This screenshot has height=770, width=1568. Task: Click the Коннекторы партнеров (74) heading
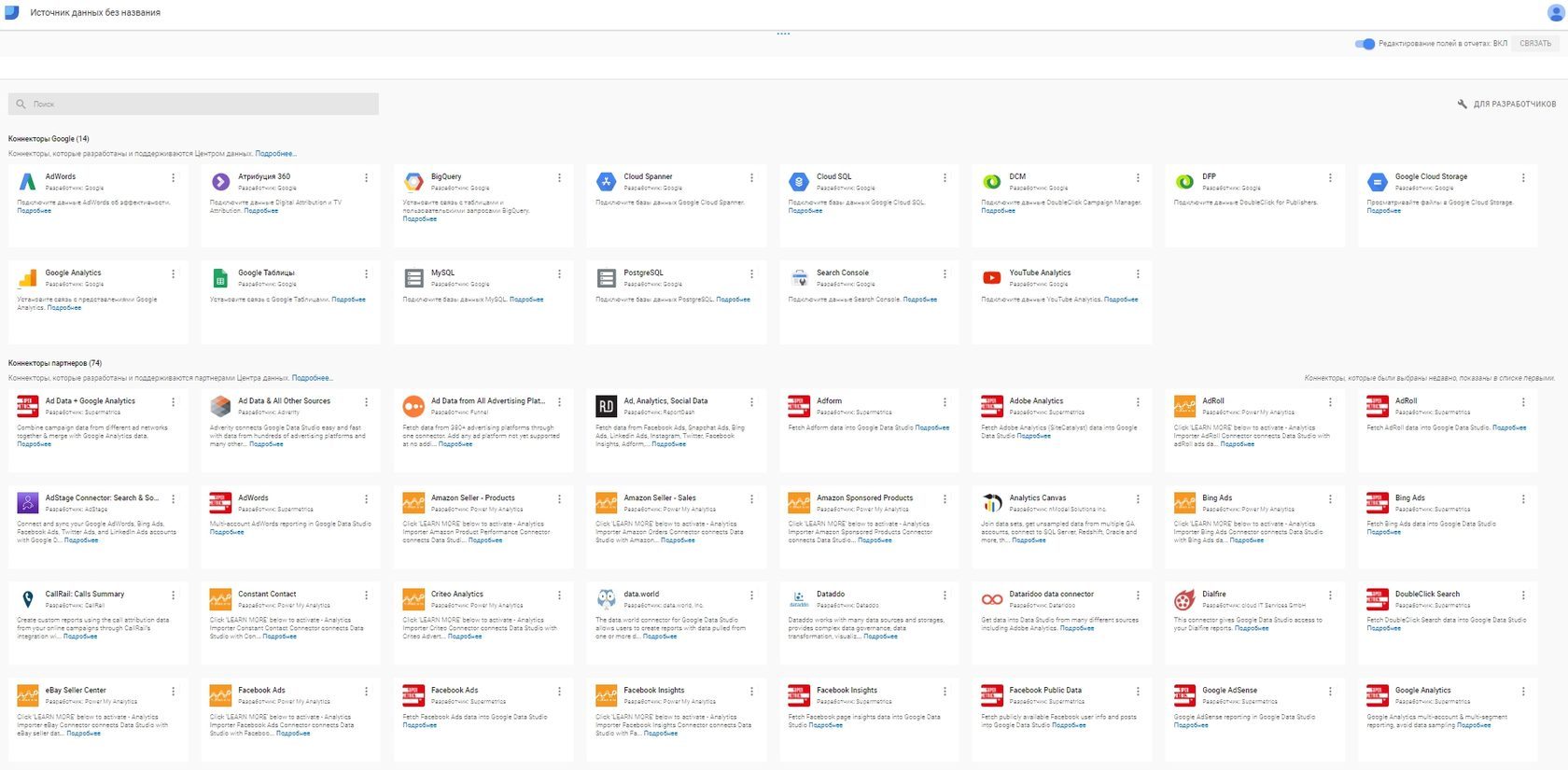point(55,363)
